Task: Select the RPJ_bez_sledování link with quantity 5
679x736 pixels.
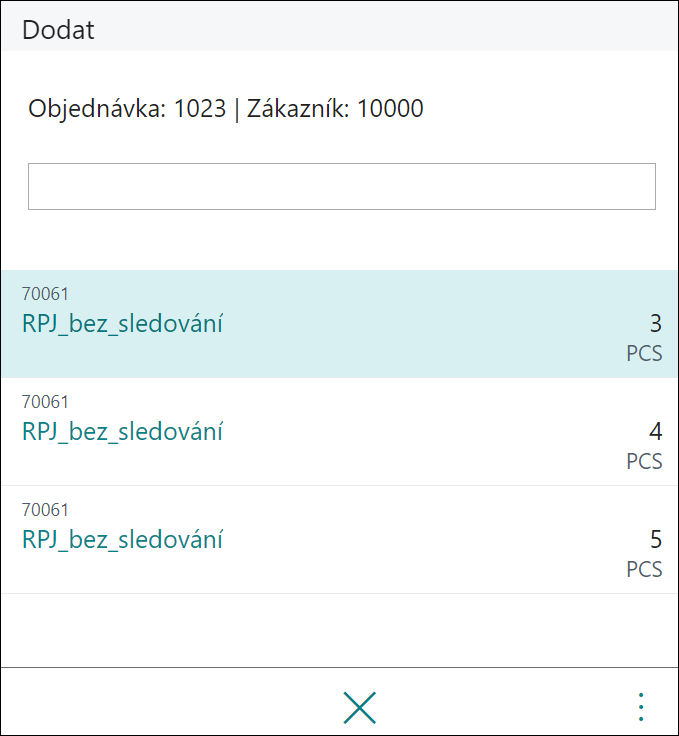Action: [x=122, y=540]
